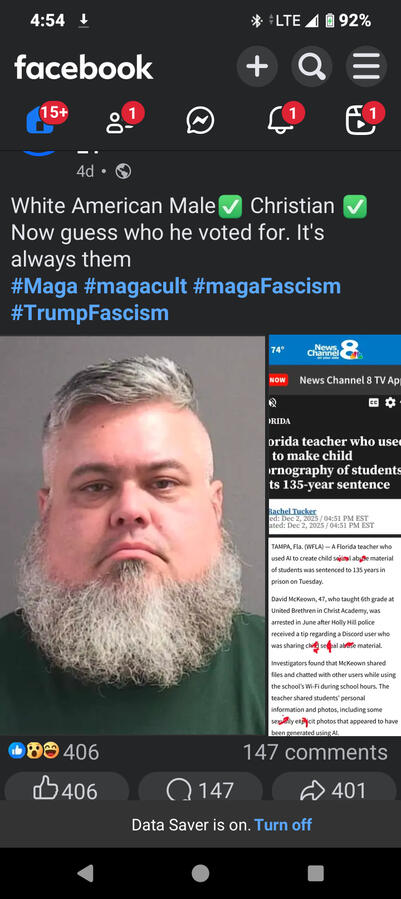The width and height of the screenshot is (401, 899).
Task: Open Facebook search magnifier
Action: pyautogui.click(x=312, y=67)
